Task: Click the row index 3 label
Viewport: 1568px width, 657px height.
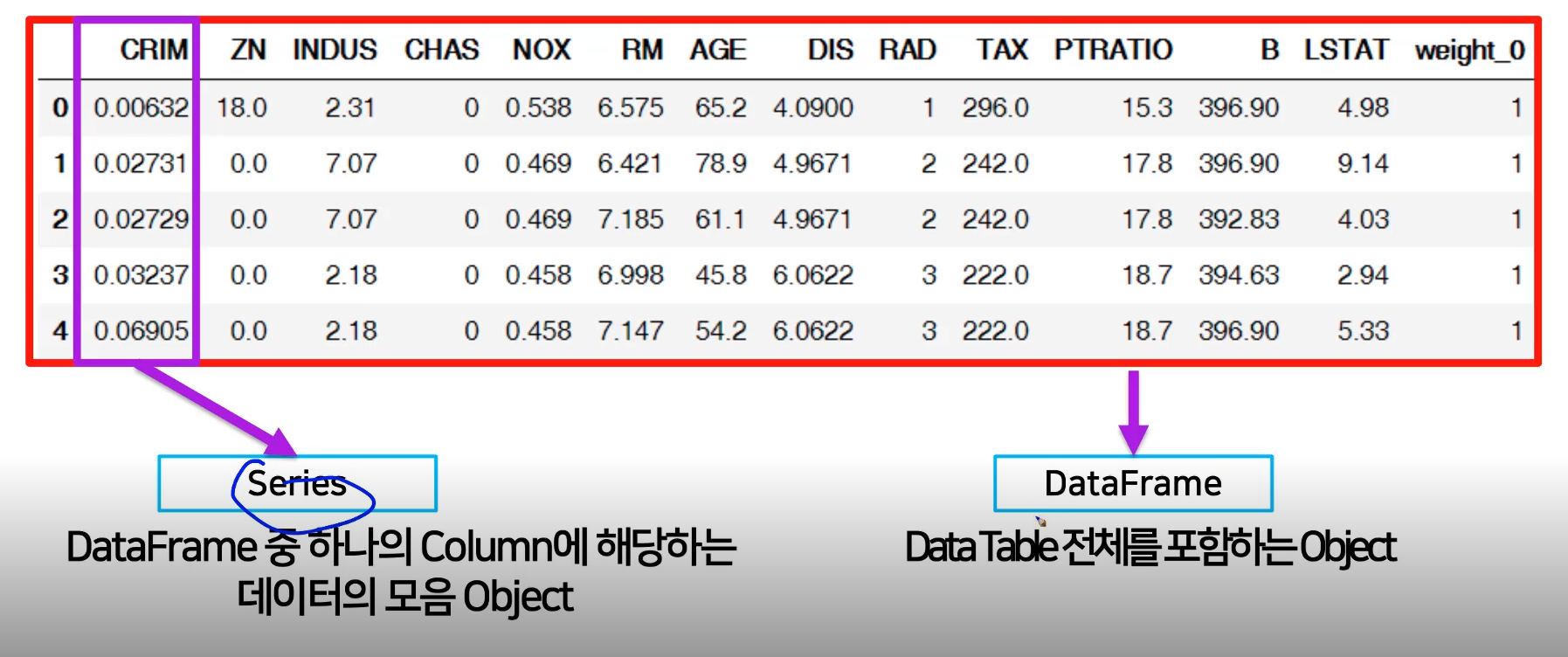Action: pyautogui.click(x=59, y=275)
